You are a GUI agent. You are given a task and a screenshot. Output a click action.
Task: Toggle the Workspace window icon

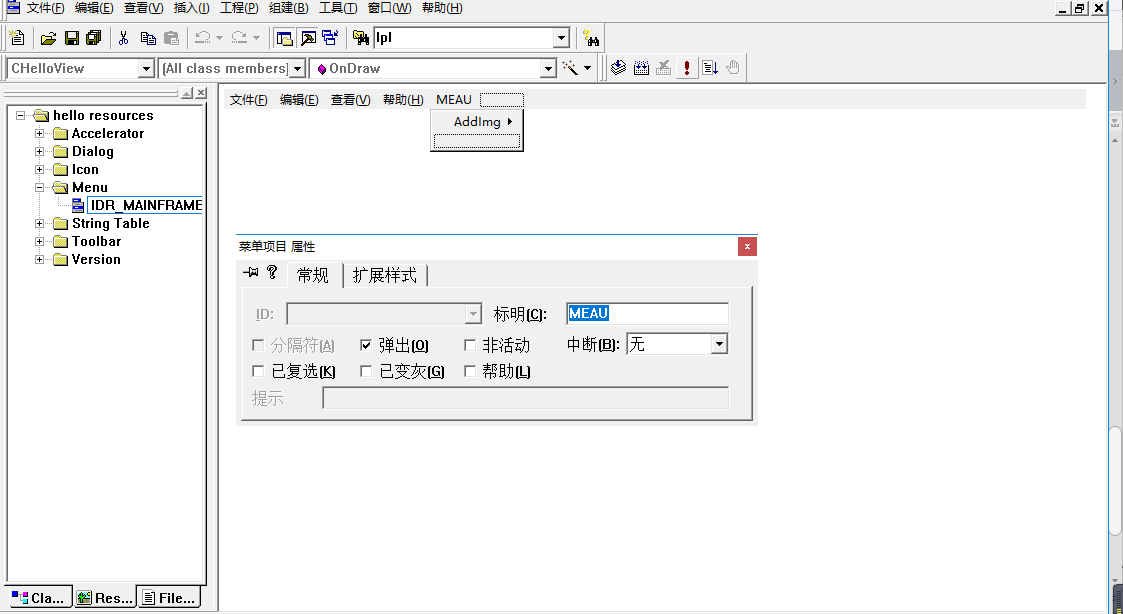pos(284,37)
